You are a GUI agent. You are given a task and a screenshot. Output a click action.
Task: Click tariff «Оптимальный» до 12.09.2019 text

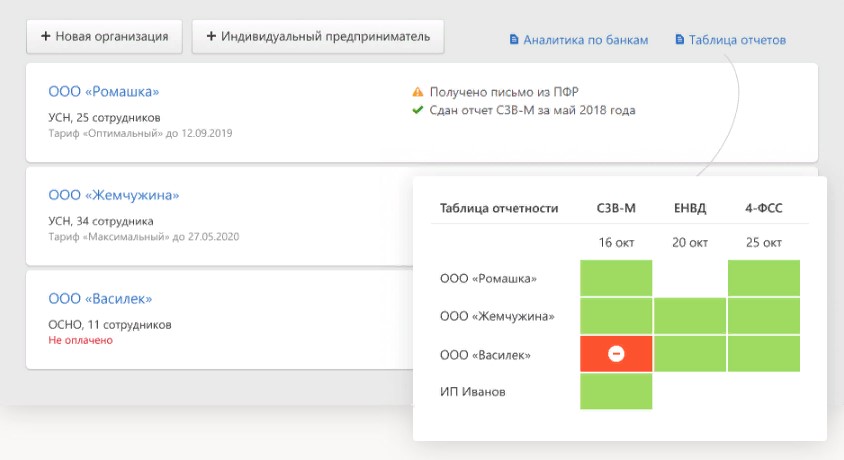(140, 133)
